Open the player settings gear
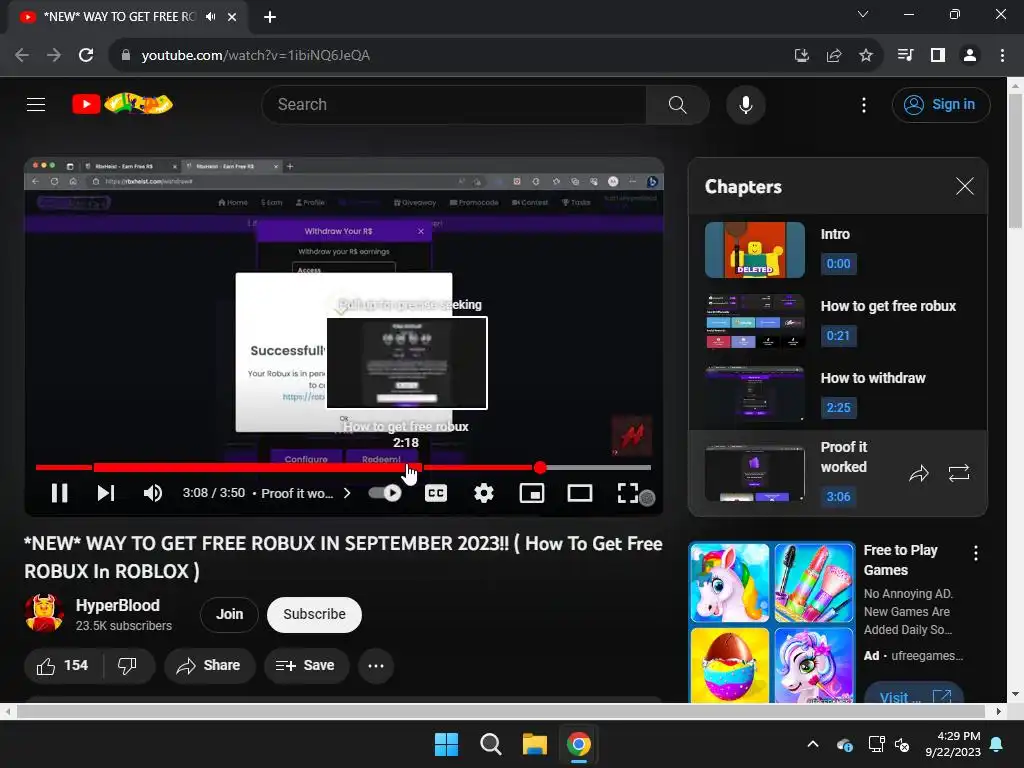Viewport: 1024px width, 768px height. (483, 493)
